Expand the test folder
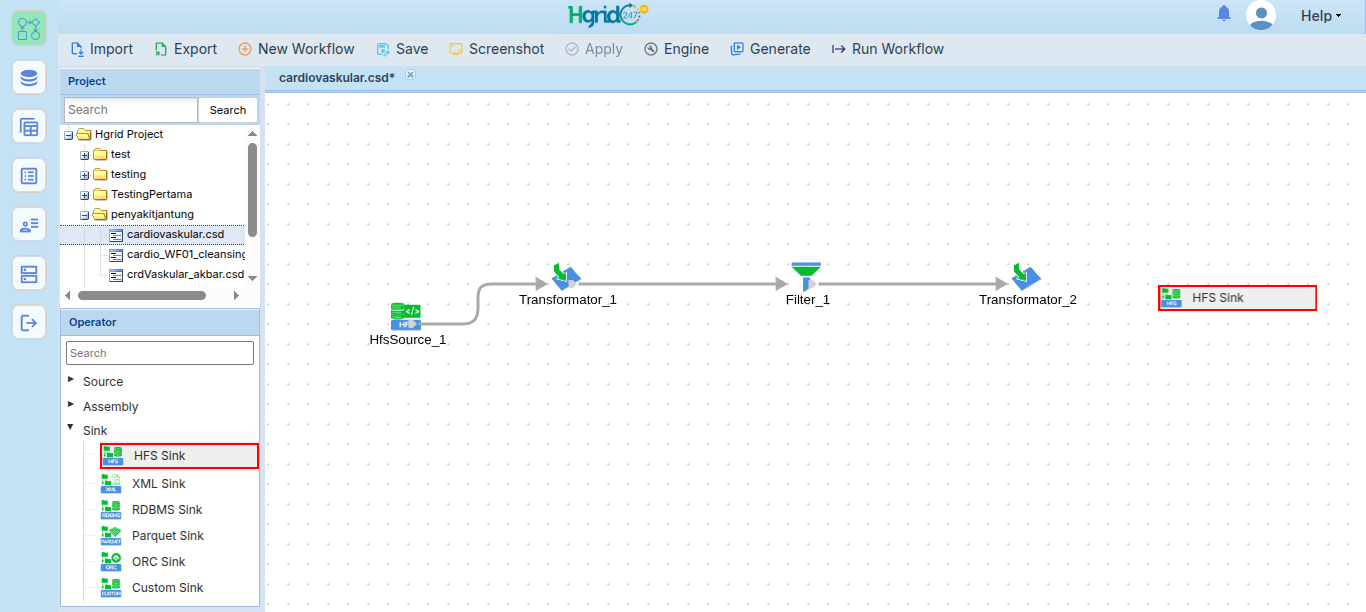The image size is (1366, 612). pos(85,155)
